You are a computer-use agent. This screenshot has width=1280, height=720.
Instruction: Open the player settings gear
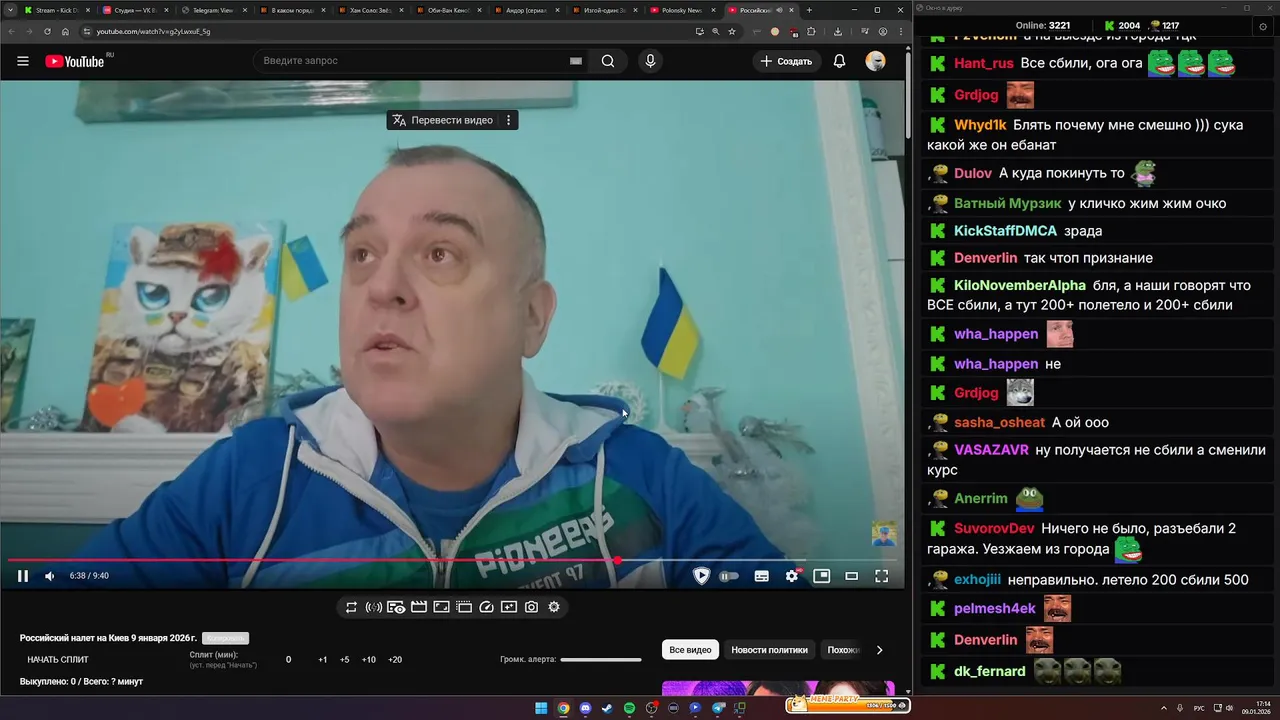click(x=792, y=576)
